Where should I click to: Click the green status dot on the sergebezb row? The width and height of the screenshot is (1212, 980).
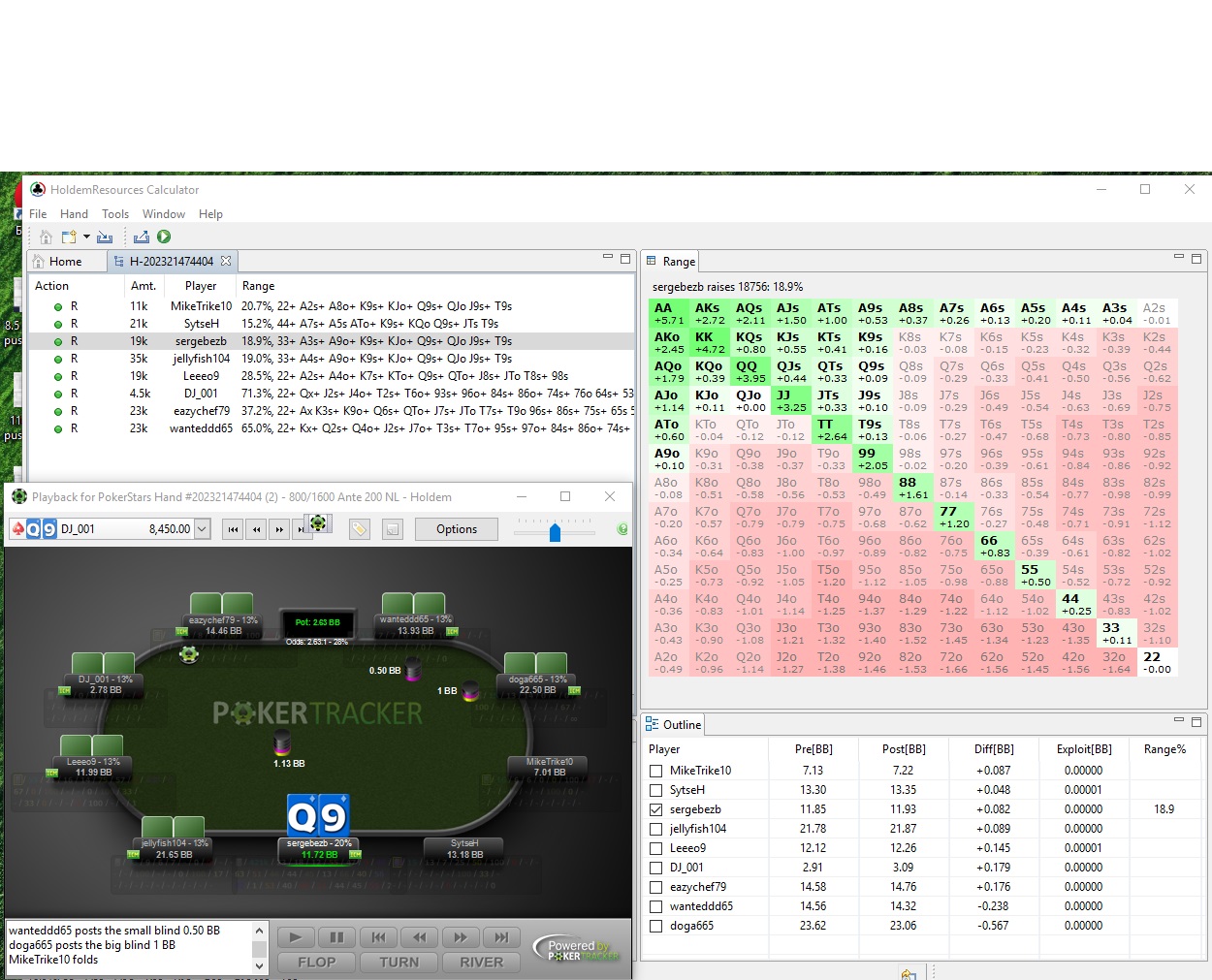pos(58,341)
